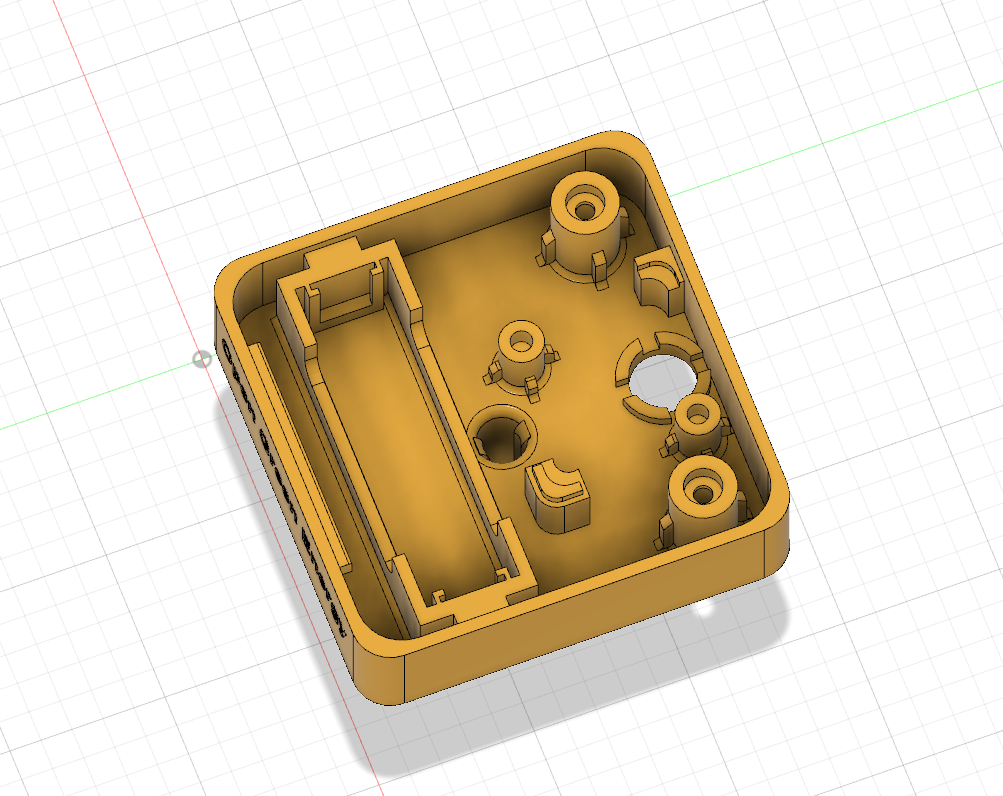Pick the tall screw boss in lower corner

coord(702,501)
